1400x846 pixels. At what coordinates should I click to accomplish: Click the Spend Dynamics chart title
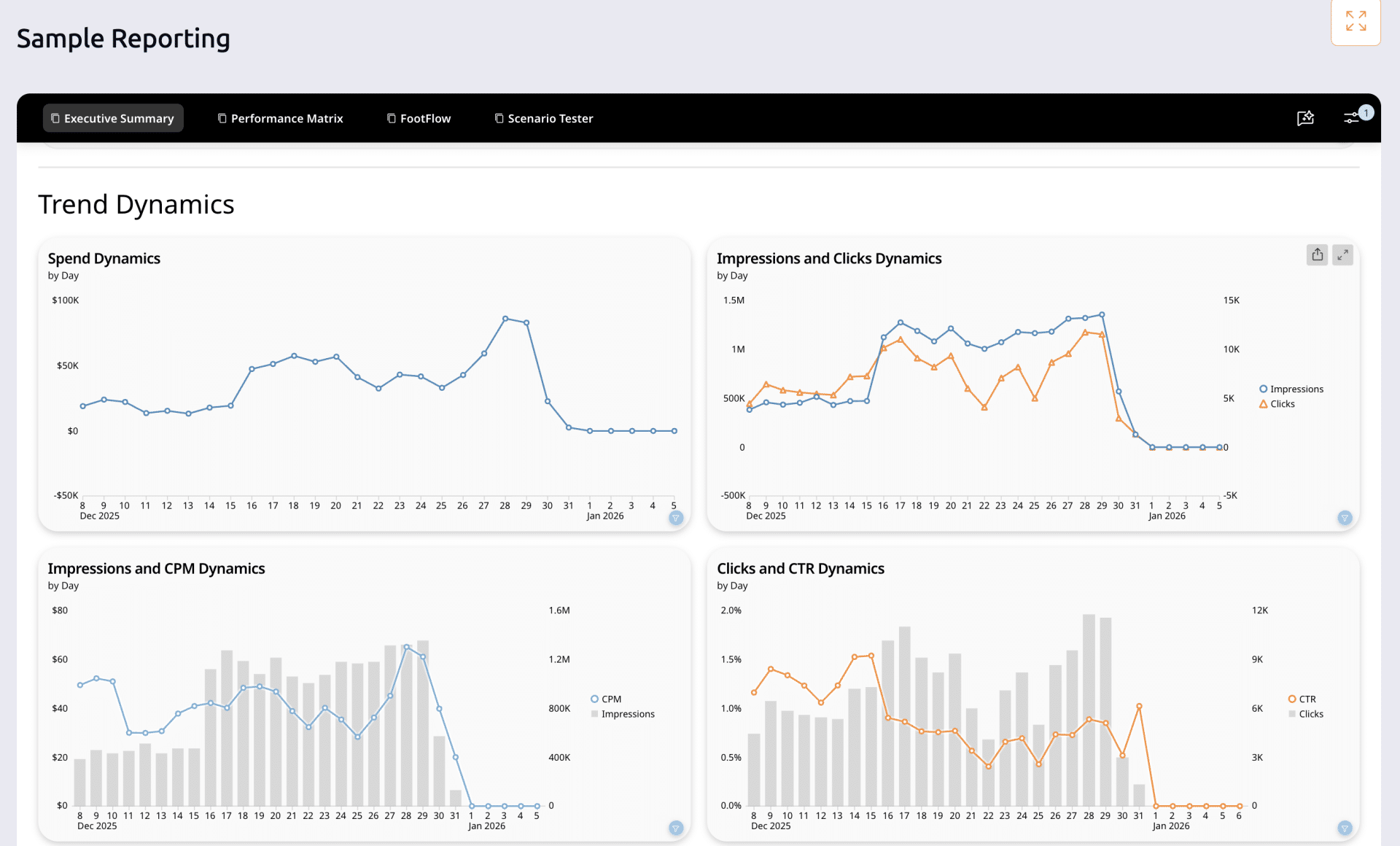104,258
